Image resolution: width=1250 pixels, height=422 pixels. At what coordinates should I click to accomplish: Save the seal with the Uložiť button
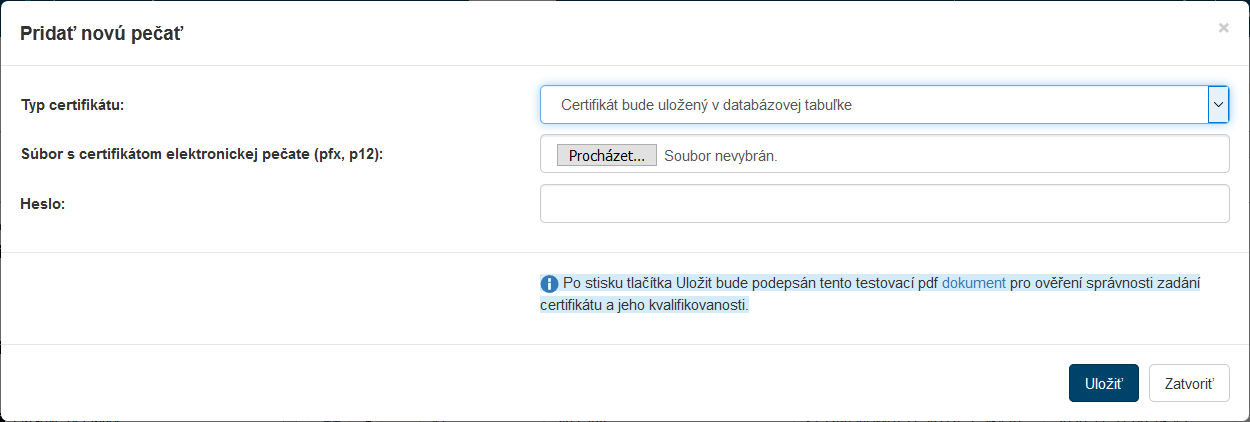tap(1103, 383)
